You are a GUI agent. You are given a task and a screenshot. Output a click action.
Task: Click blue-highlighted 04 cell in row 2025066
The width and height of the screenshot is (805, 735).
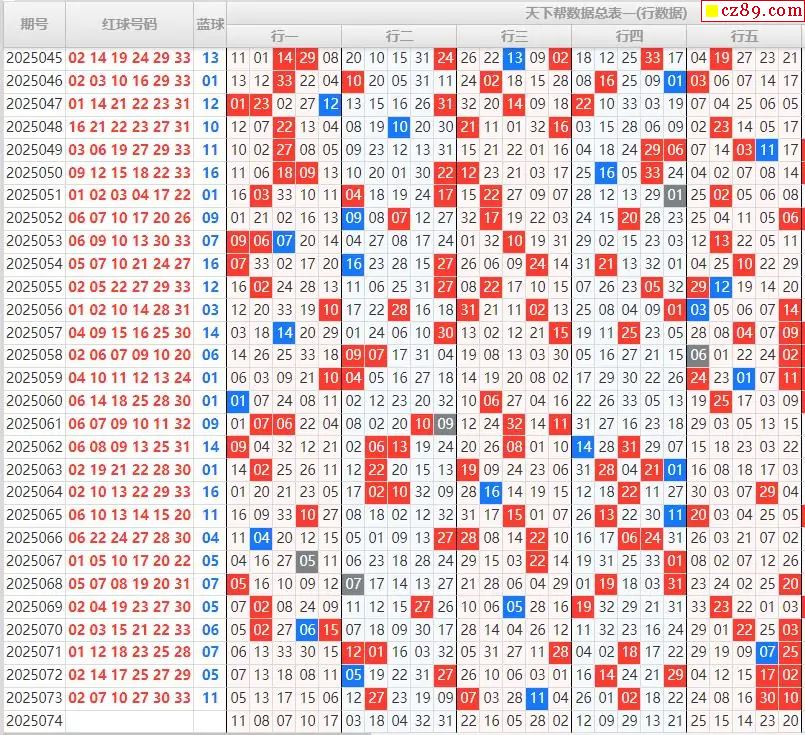point(261,538)
